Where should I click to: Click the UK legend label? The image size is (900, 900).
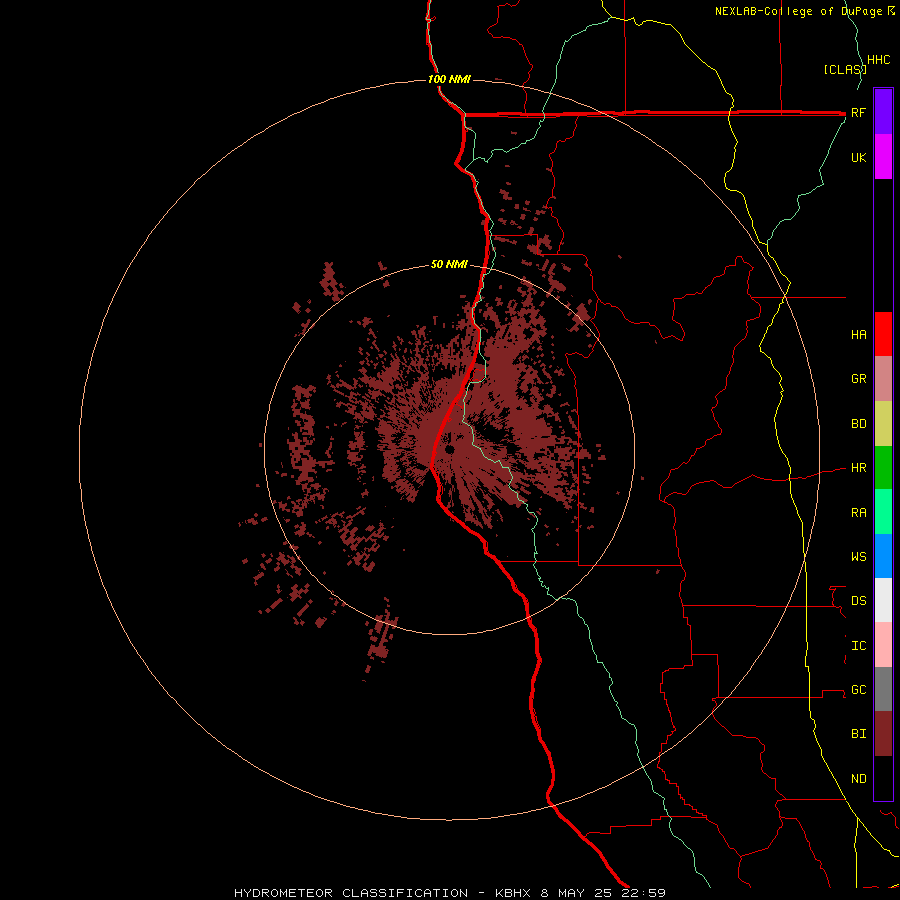[x=858, y=157]
